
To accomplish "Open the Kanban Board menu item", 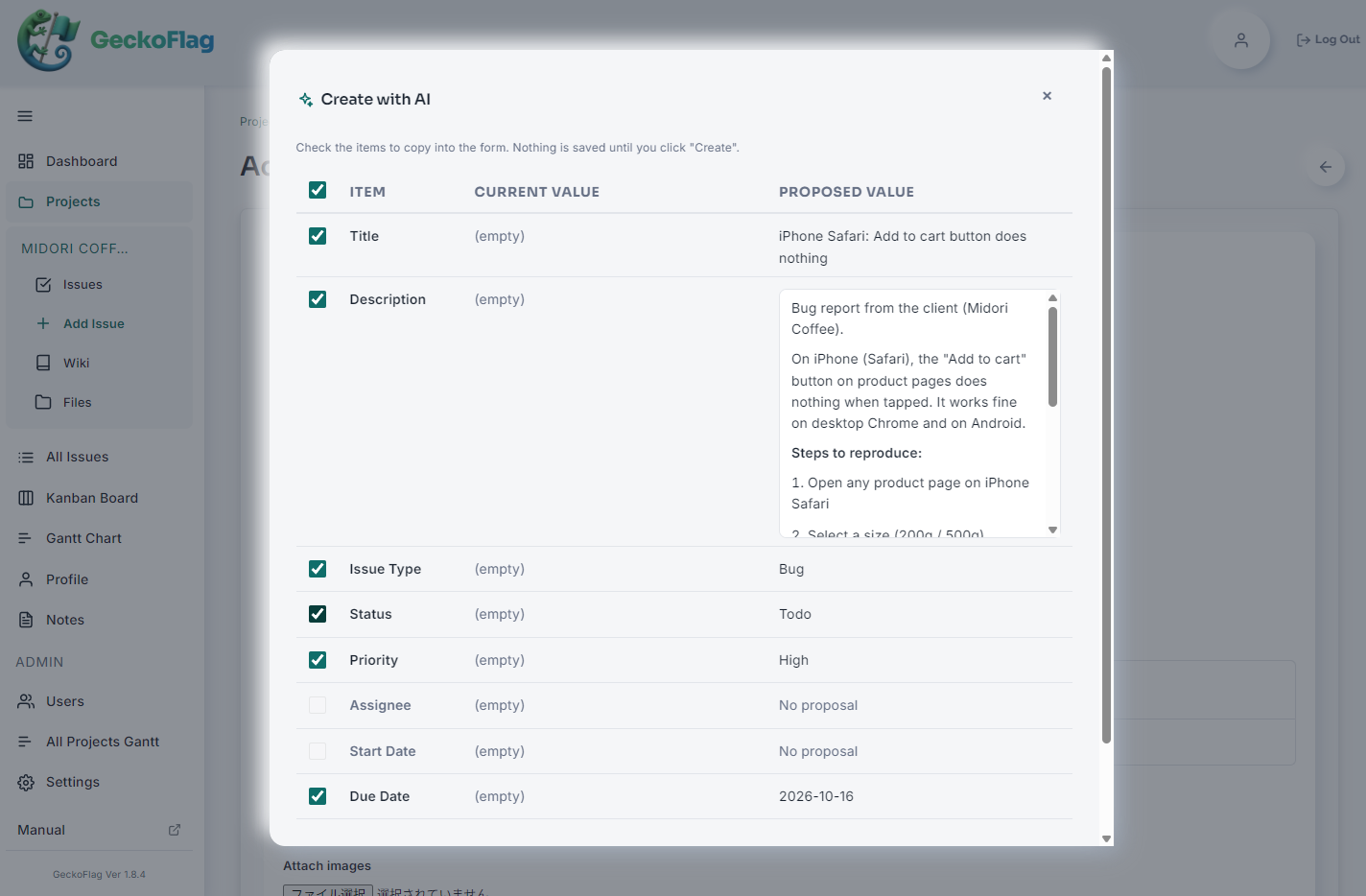I will pyautogui.click(x=99, y=498).
